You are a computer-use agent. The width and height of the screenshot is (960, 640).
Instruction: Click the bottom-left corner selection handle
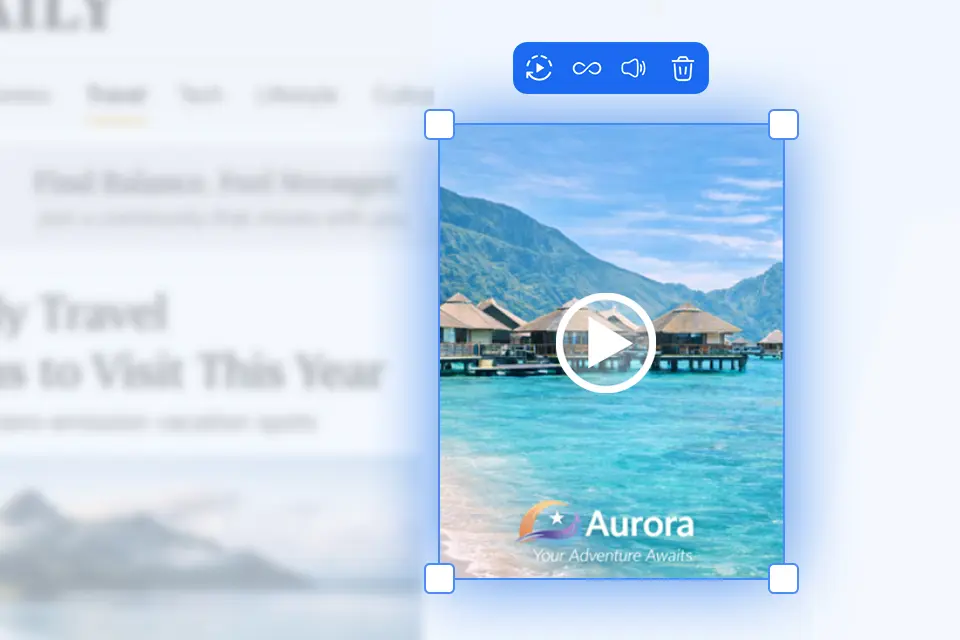[x=440, y=578]
